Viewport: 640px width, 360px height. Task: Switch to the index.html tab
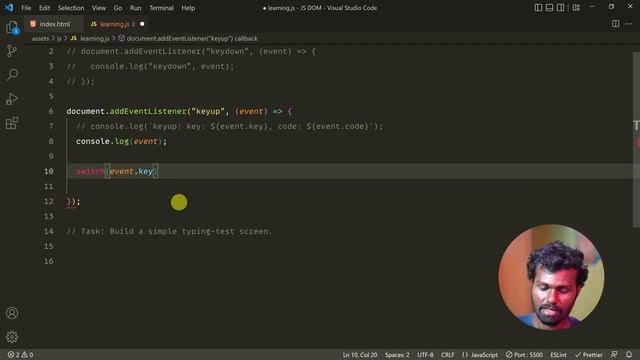pyautogui.click(x=54, y=24)
